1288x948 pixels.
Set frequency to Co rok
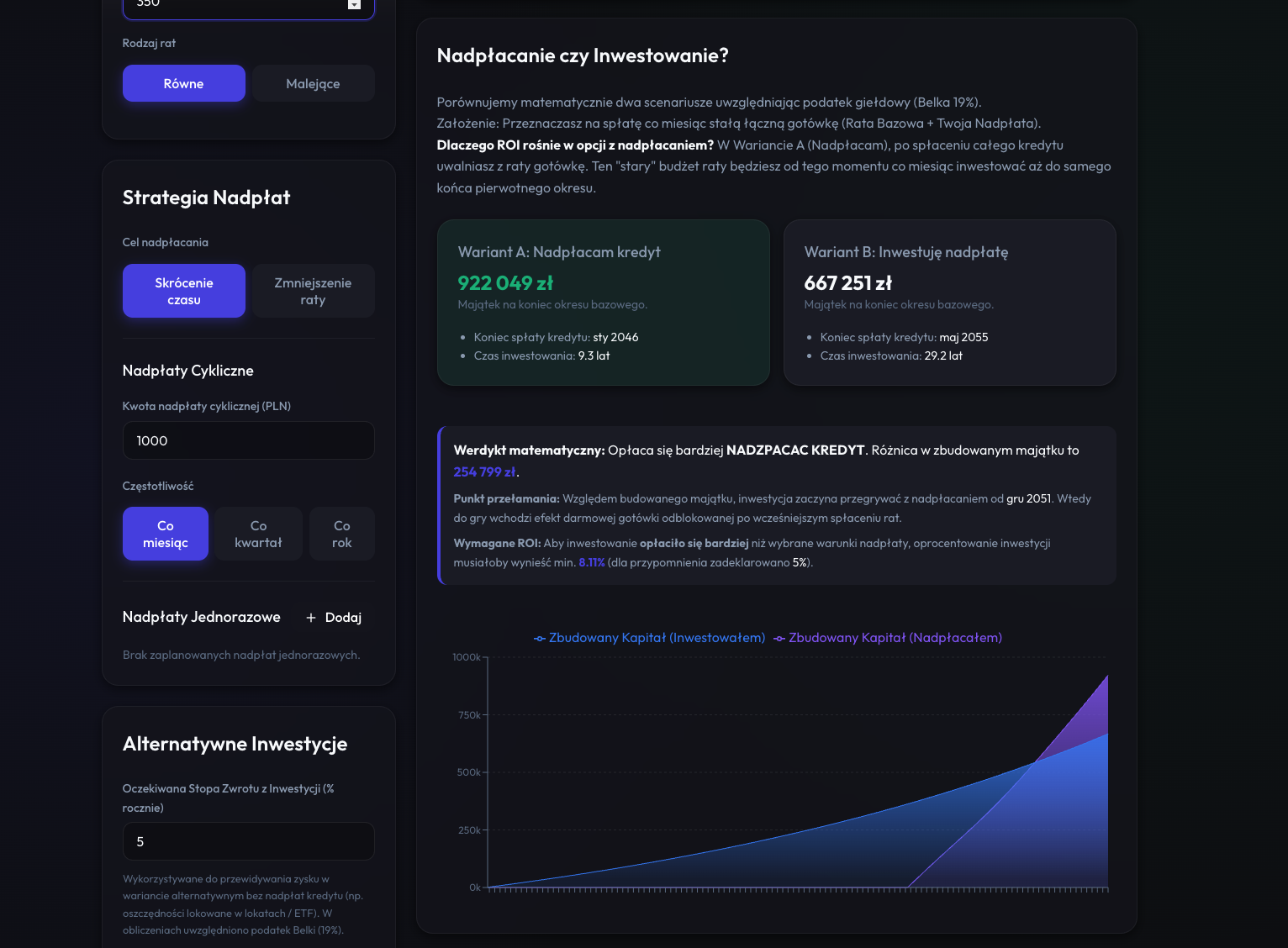[x=341, y=534]
